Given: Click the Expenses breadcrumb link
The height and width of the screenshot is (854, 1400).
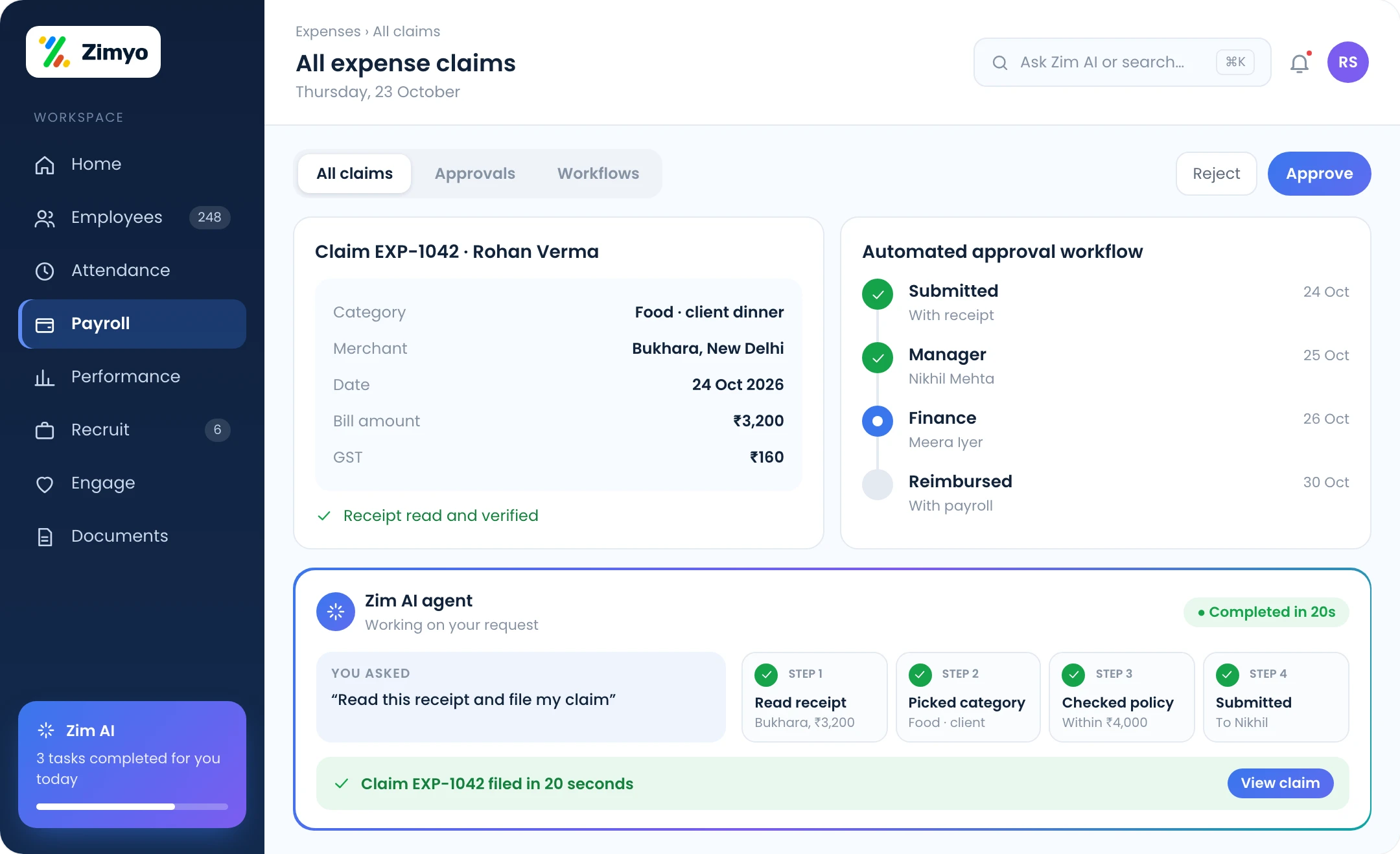Looking at the screenshot, I should 328,31.
